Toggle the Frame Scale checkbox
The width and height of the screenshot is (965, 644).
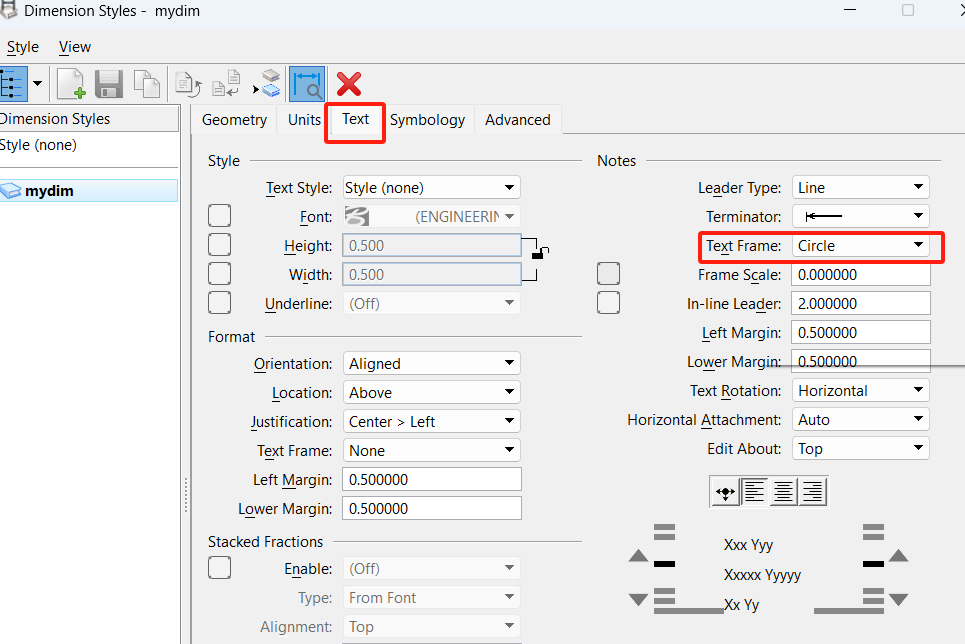(608, 274)
